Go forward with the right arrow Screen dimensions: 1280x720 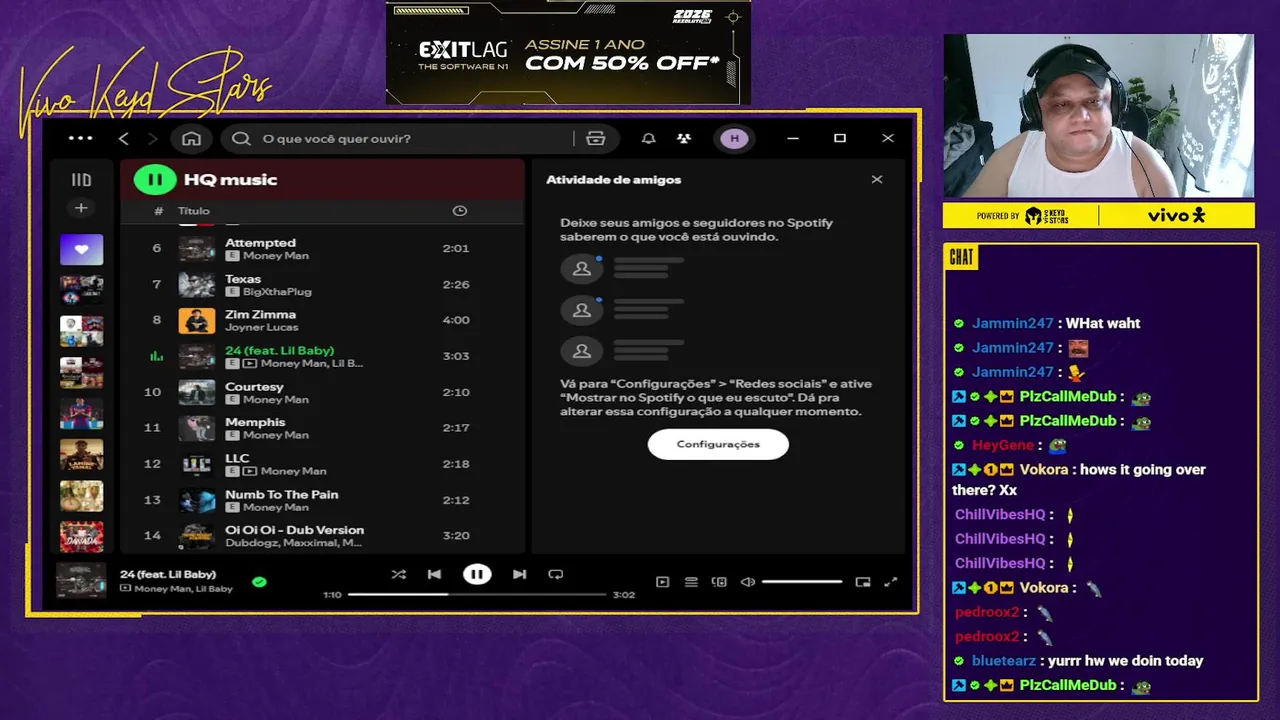point(153,139)
